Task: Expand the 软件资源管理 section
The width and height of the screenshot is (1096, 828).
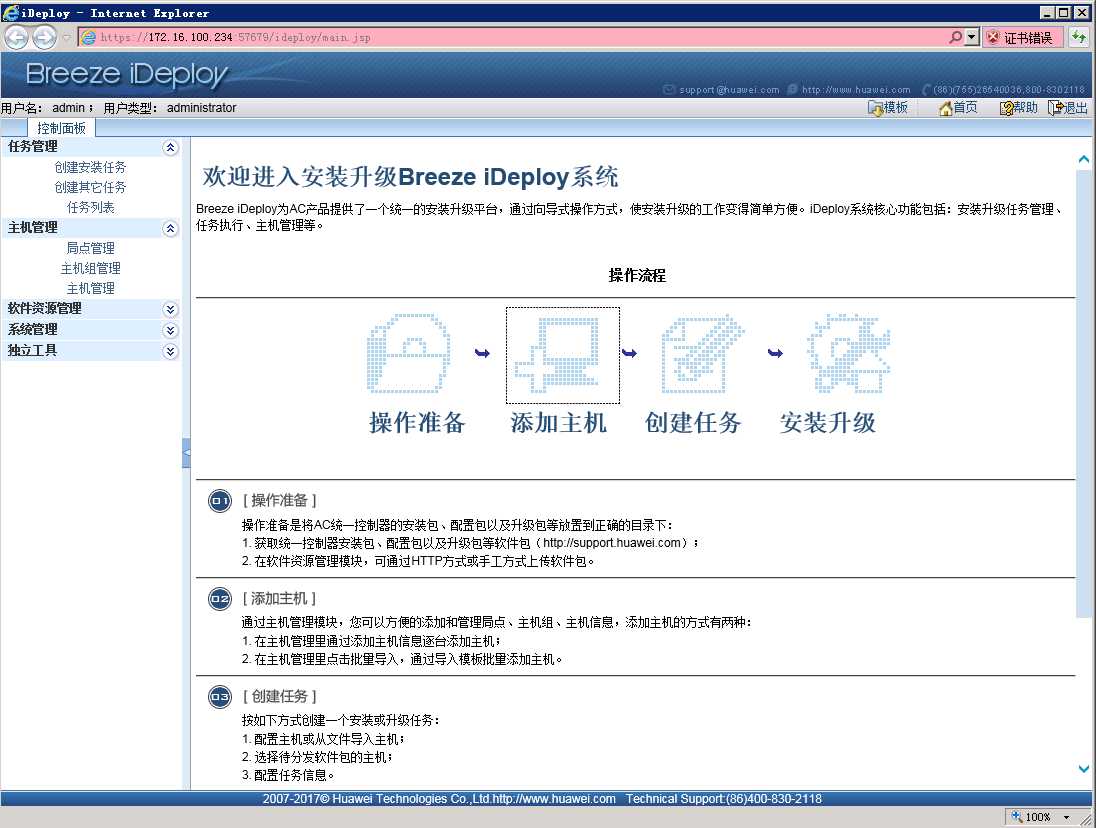Action: coord(170,310)
